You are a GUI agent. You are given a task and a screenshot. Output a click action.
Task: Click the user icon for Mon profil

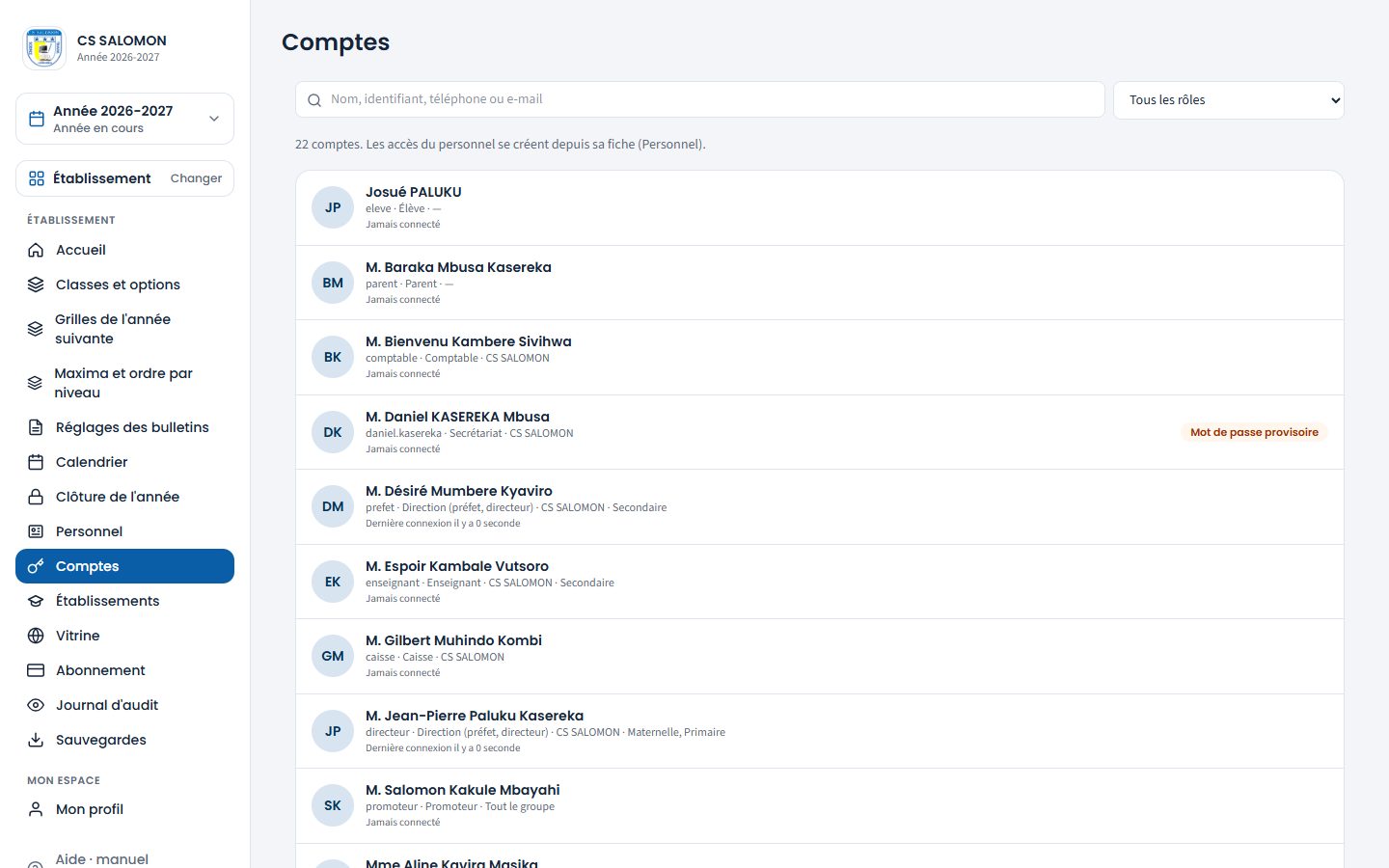(36, 809)
